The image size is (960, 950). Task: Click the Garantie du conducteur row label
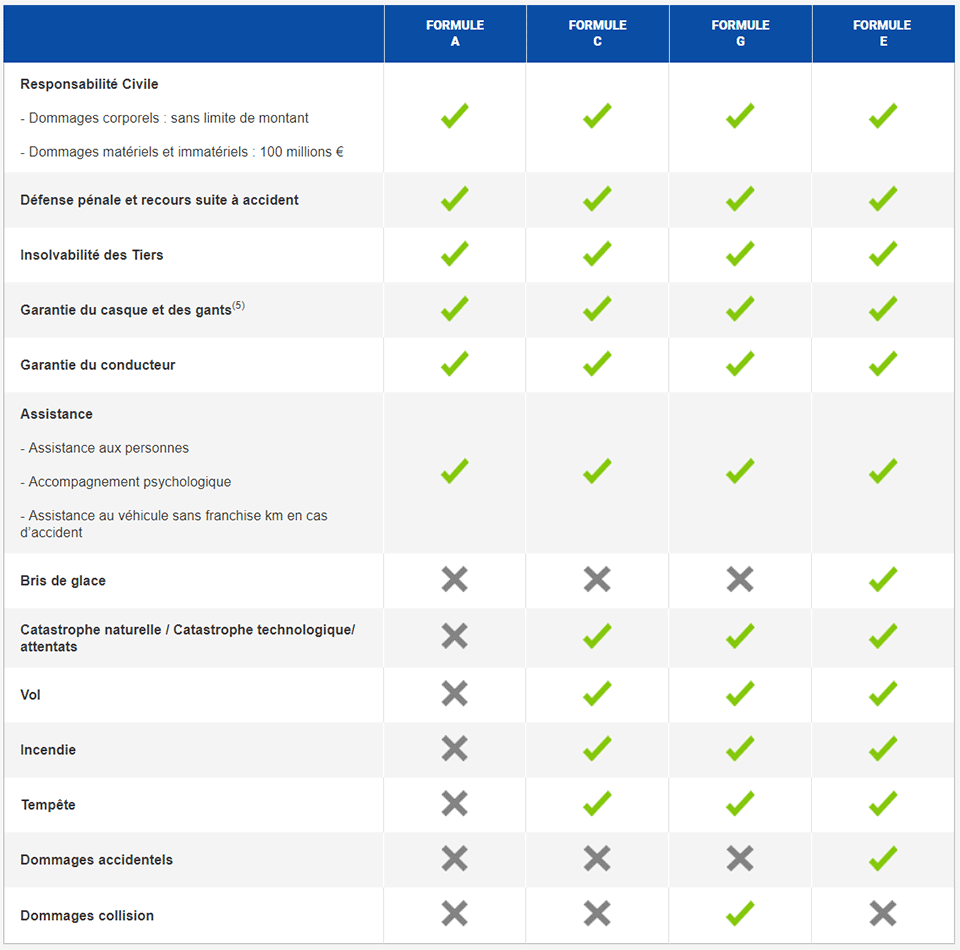coord(98,365)
